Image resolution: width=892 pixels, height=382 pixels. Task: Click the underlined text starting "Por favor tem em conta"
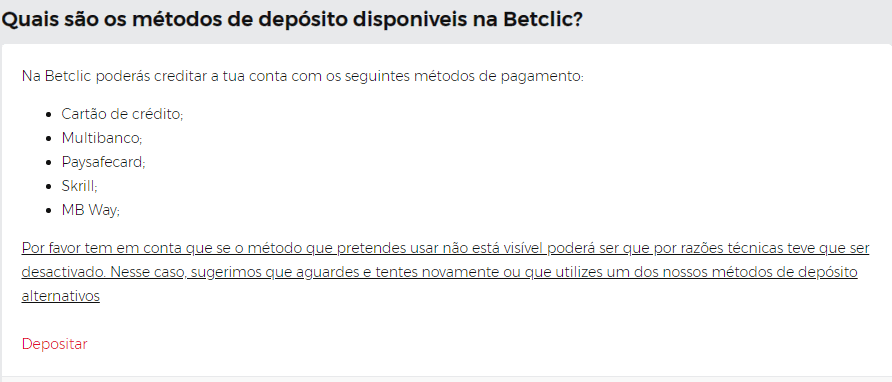tap(445, 248)
